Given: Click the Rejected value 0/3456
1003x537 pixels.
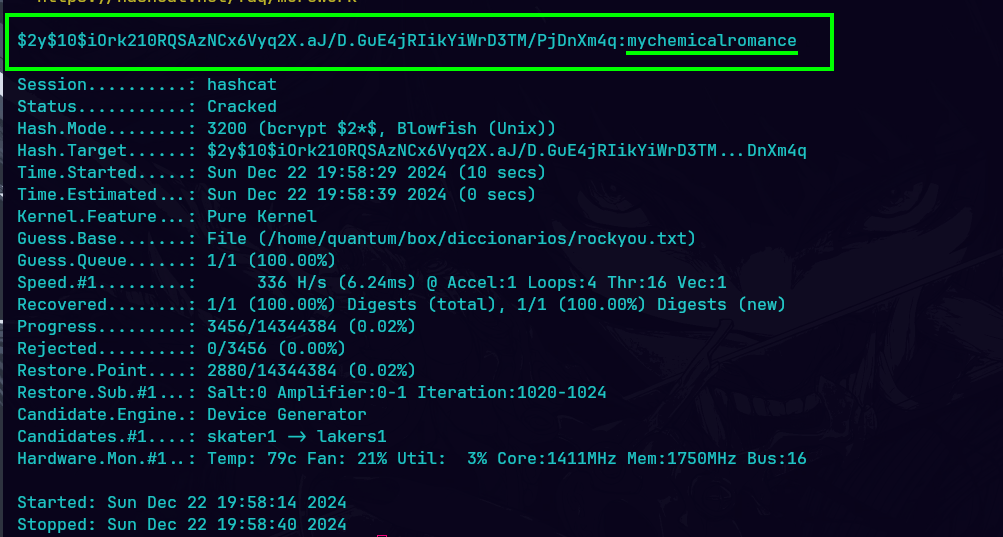Looking at the screenshot, I should coord(276,348).
